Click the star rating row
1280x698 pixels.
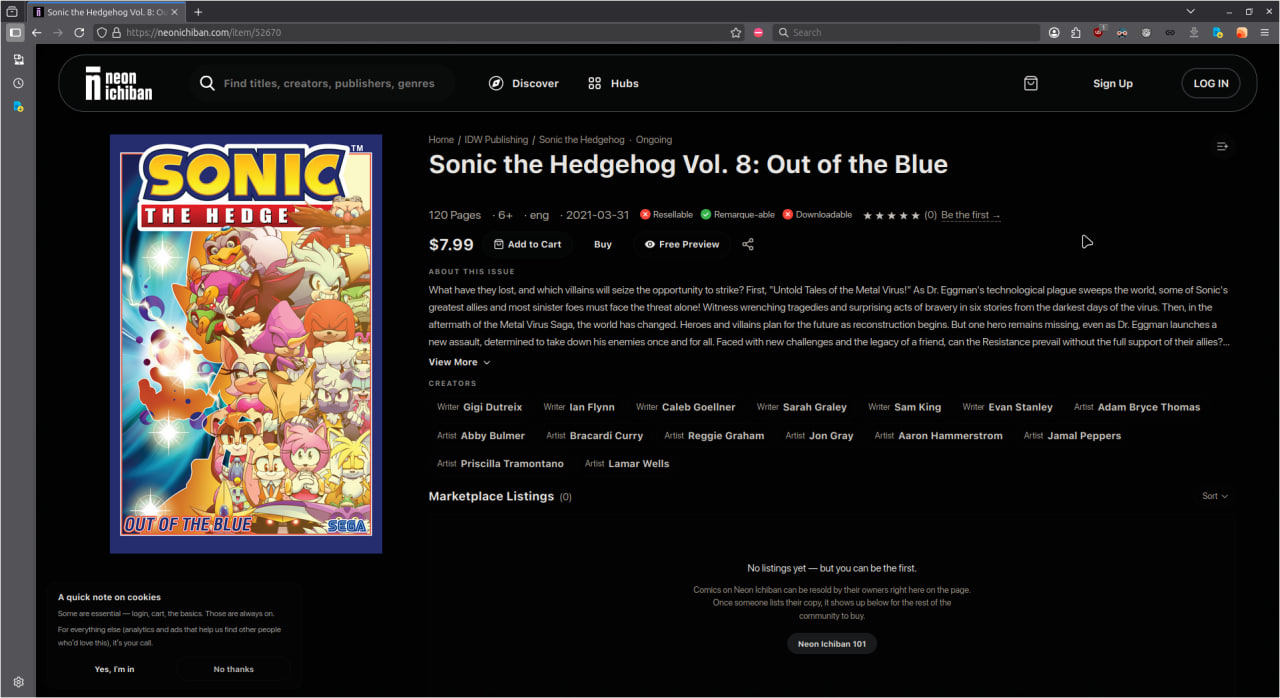pyautogui.click(x=891, y=215)
